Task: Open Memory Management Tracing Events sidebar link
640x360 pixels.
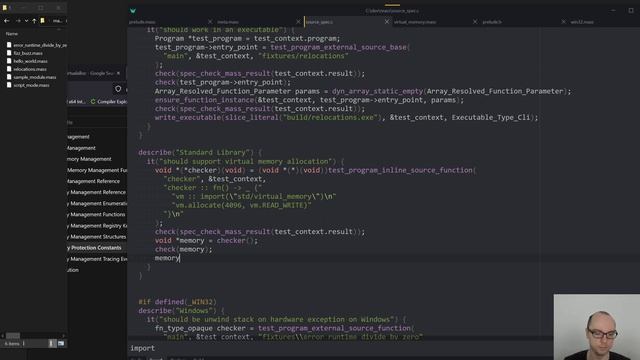Action: pos(97,259)
